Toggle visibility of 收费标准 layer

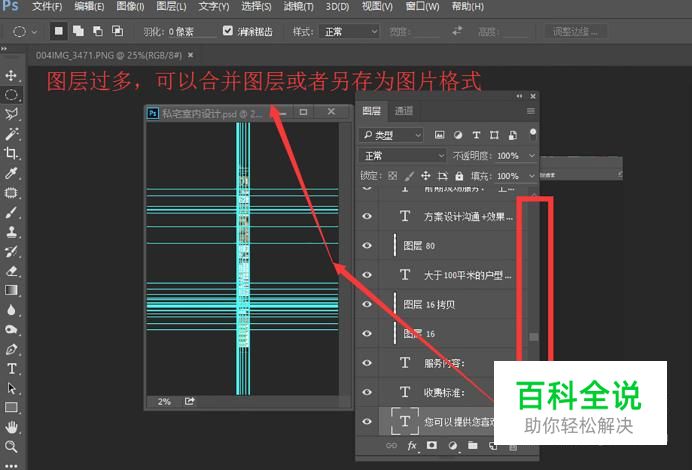(x=367, y=392)
